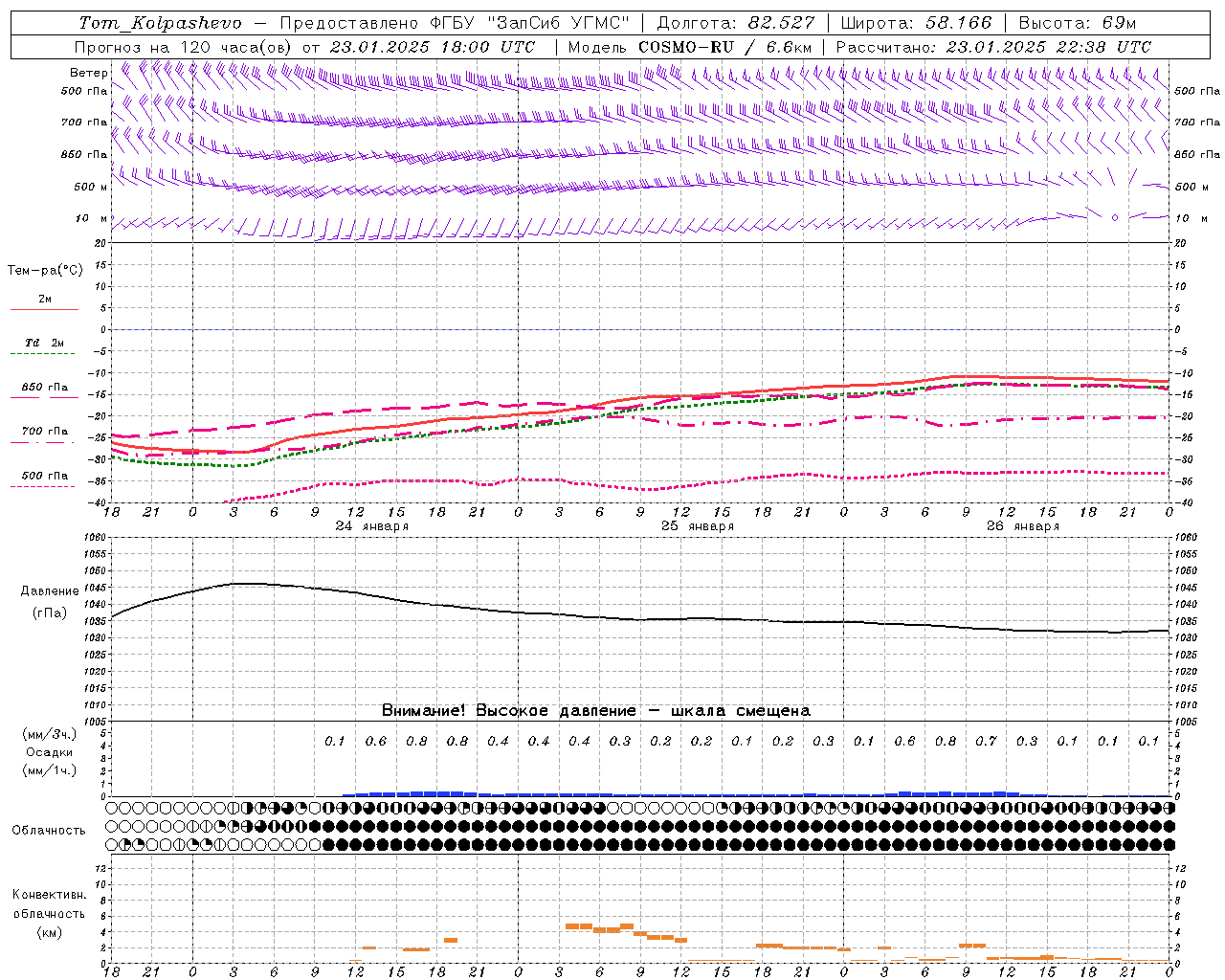This screenshot has height=980, width=1225.
Task: Click the (мм/3ч.) precipitation unit label
Action: click(x=49, y=734)
